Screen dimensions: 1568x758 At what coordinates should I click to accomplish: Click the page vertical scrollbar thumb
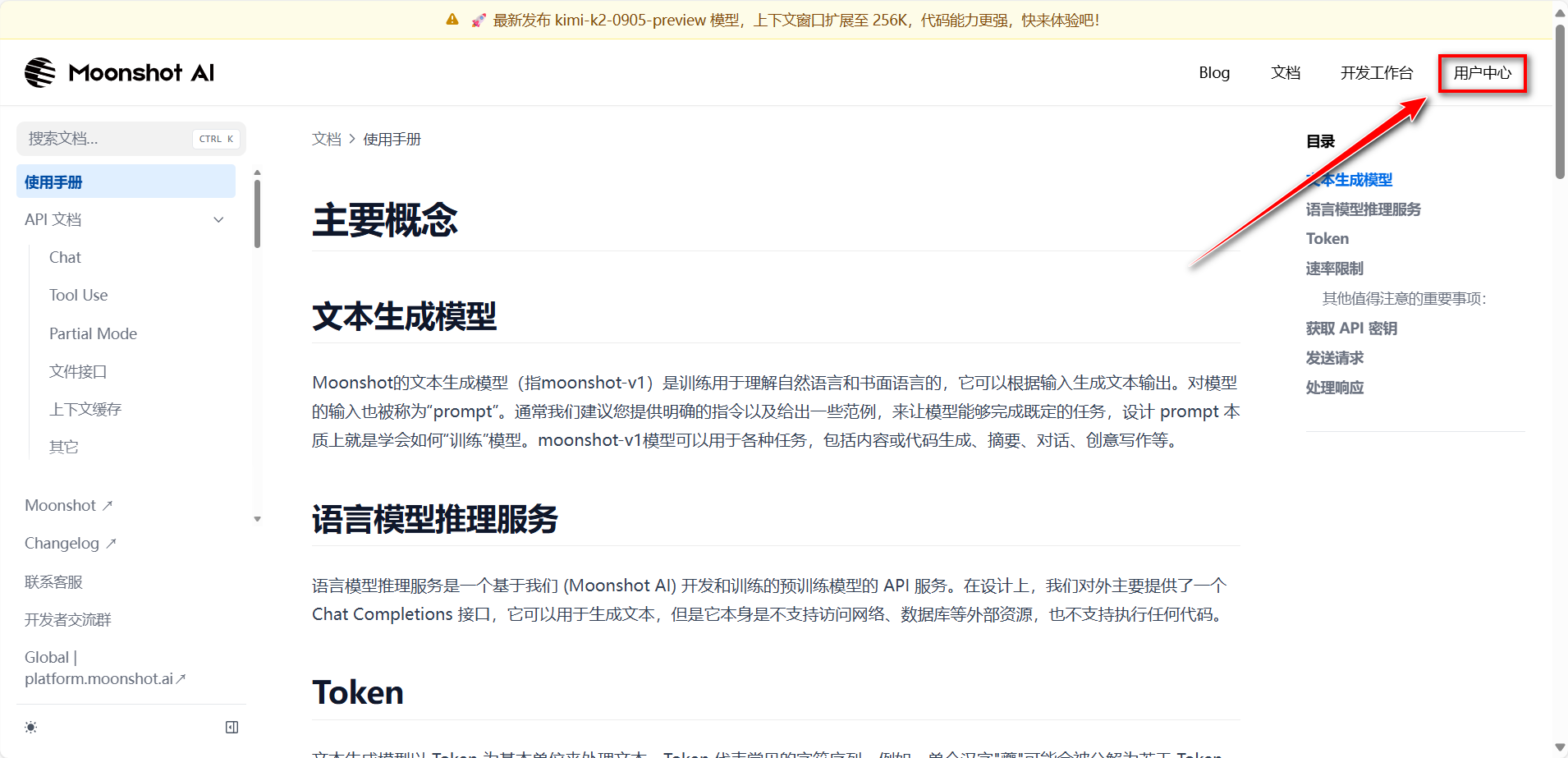tap(1560, 101)
